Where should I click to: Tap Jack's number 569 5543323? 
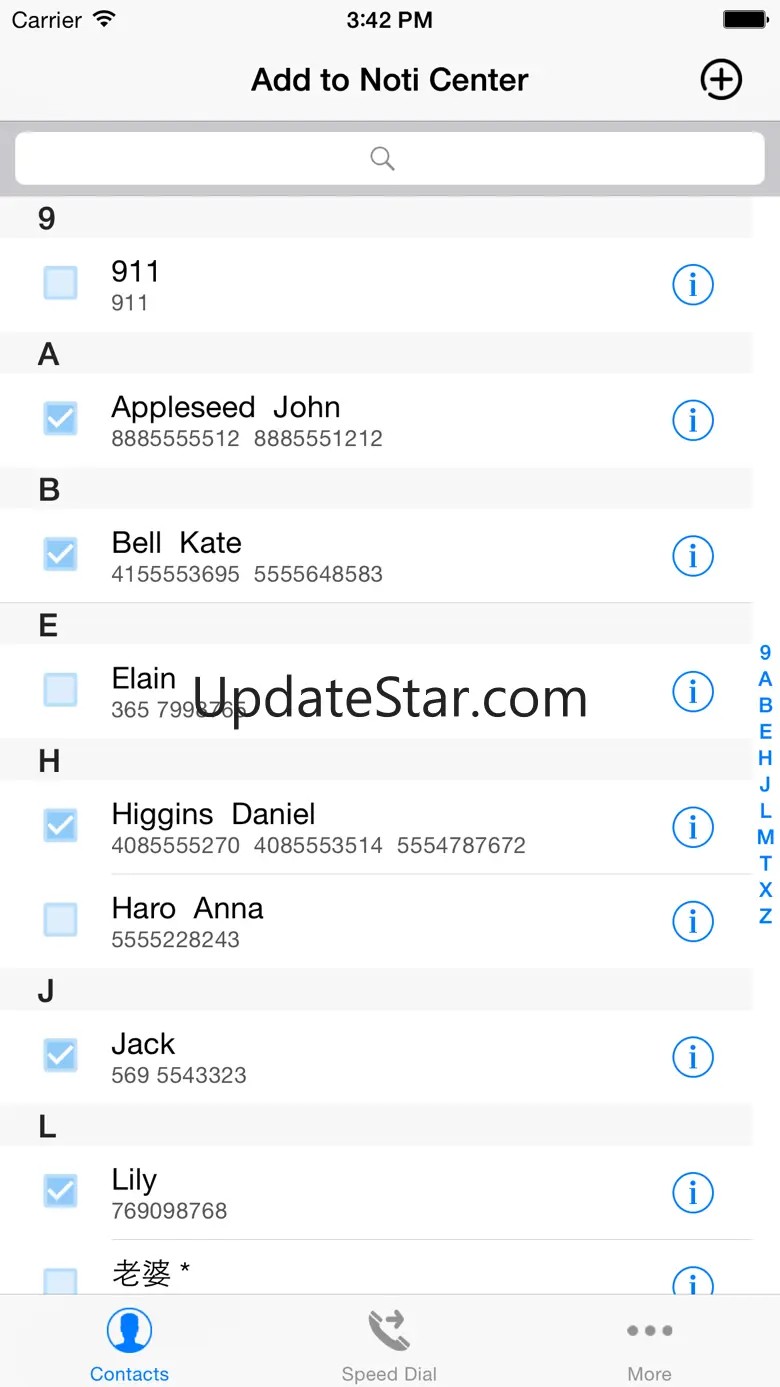(x=179, y=1075)
